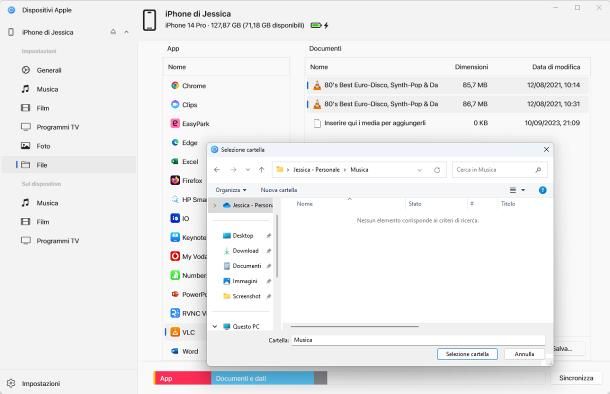Image resolution: width=610 pixels, height=394 pixels.
Task: Click the horizontal scrollbar in folder dialog
Action: (x=354, y=326)
